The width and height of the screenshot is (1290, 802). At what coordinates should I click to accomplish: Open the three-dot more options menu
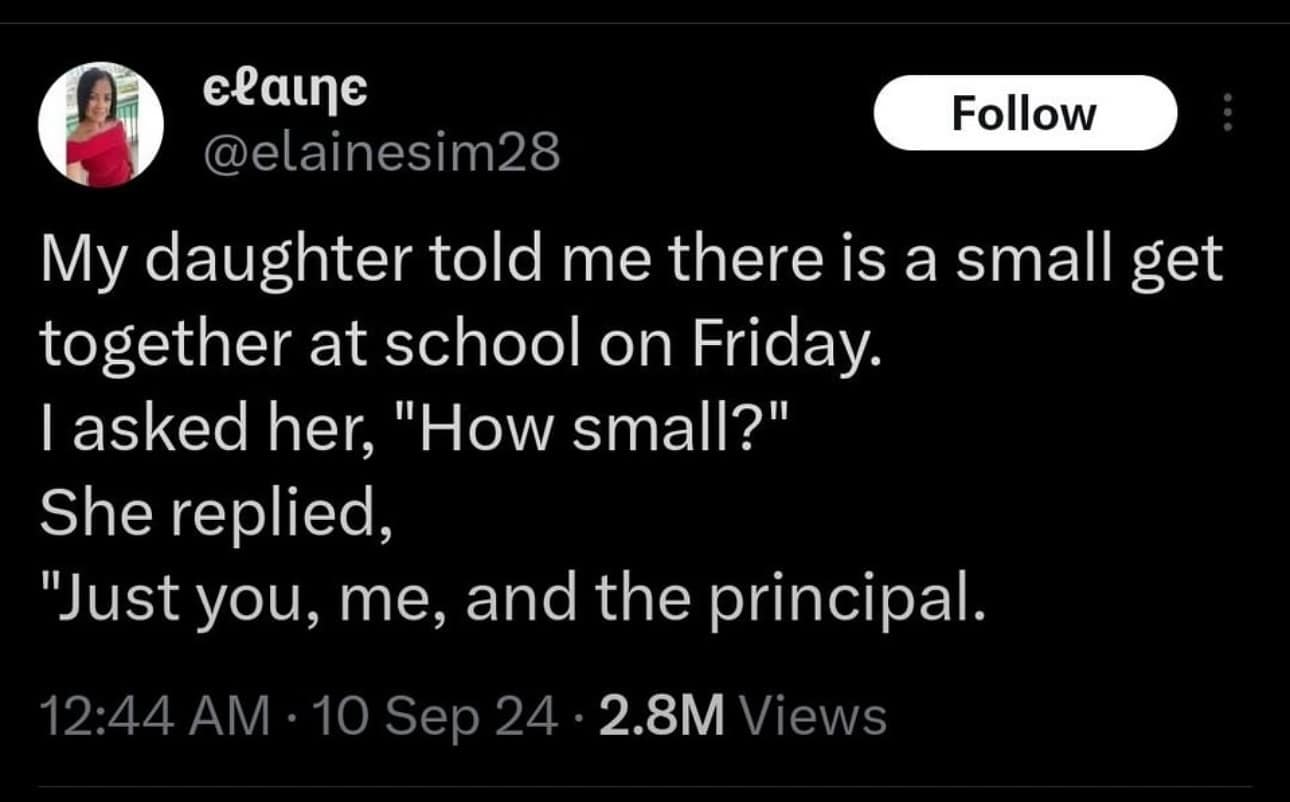point(1228,113)
